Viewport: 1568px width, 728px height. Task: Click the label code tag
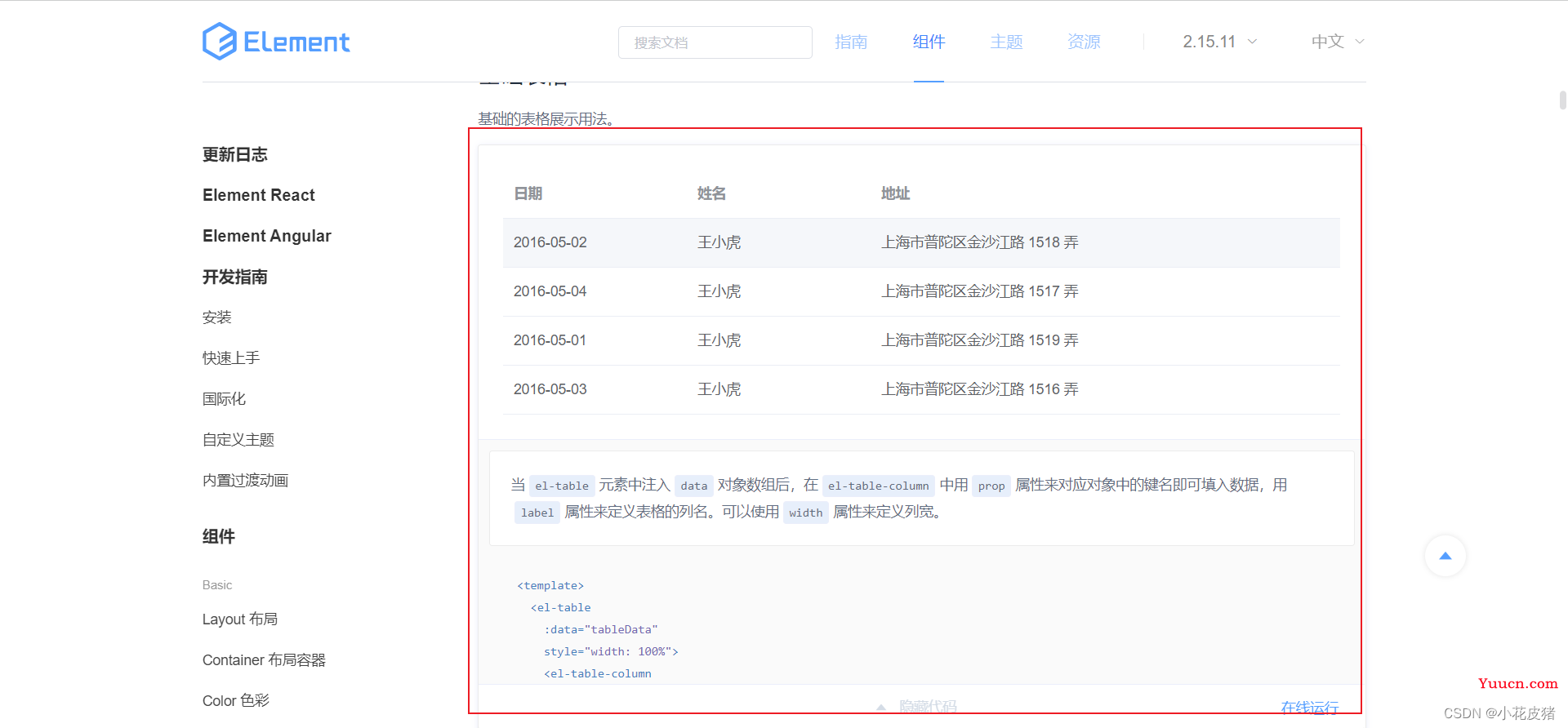tap(537, 513)
